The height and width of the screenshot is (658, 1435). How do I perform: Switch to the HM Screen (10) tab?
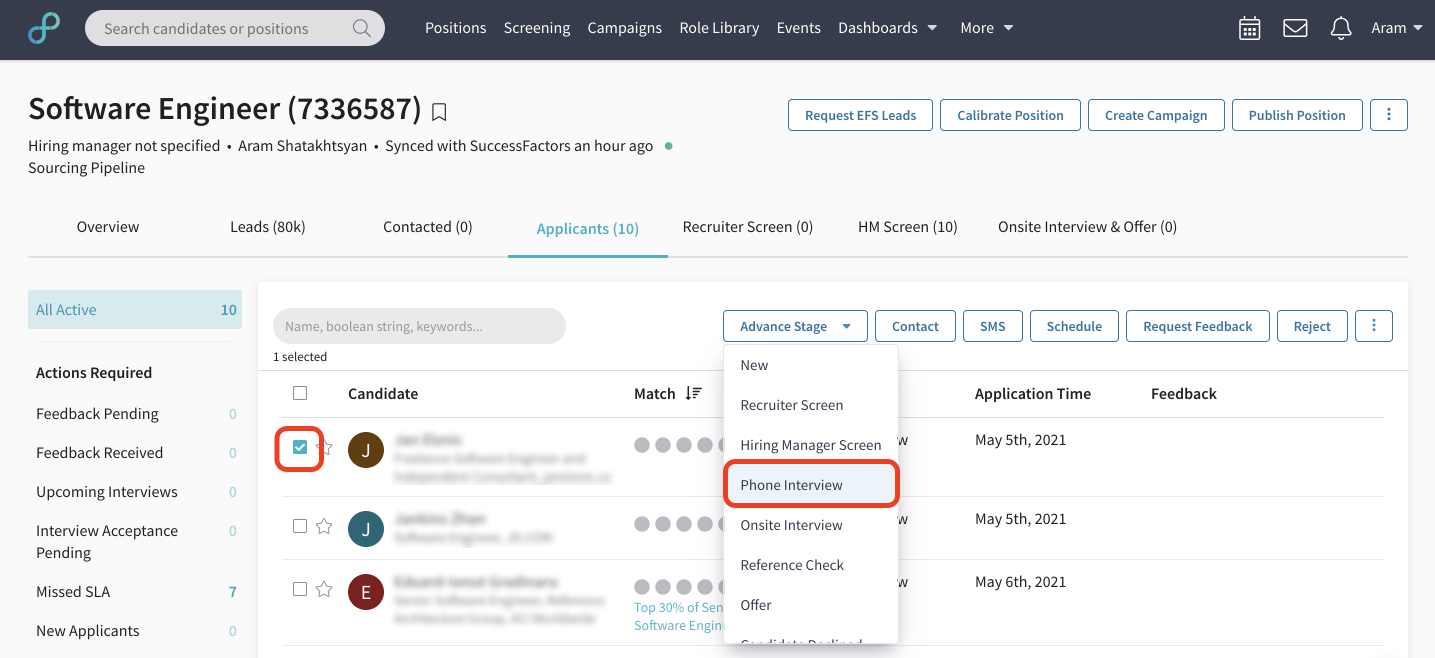click(908, 227)
